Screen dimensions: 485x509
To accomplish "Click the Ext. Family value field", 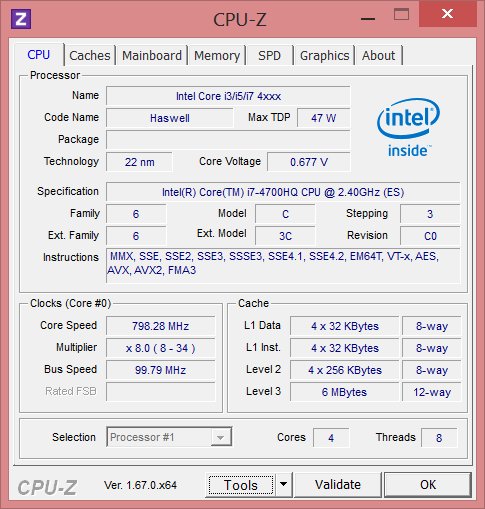I will pos(136,236).
